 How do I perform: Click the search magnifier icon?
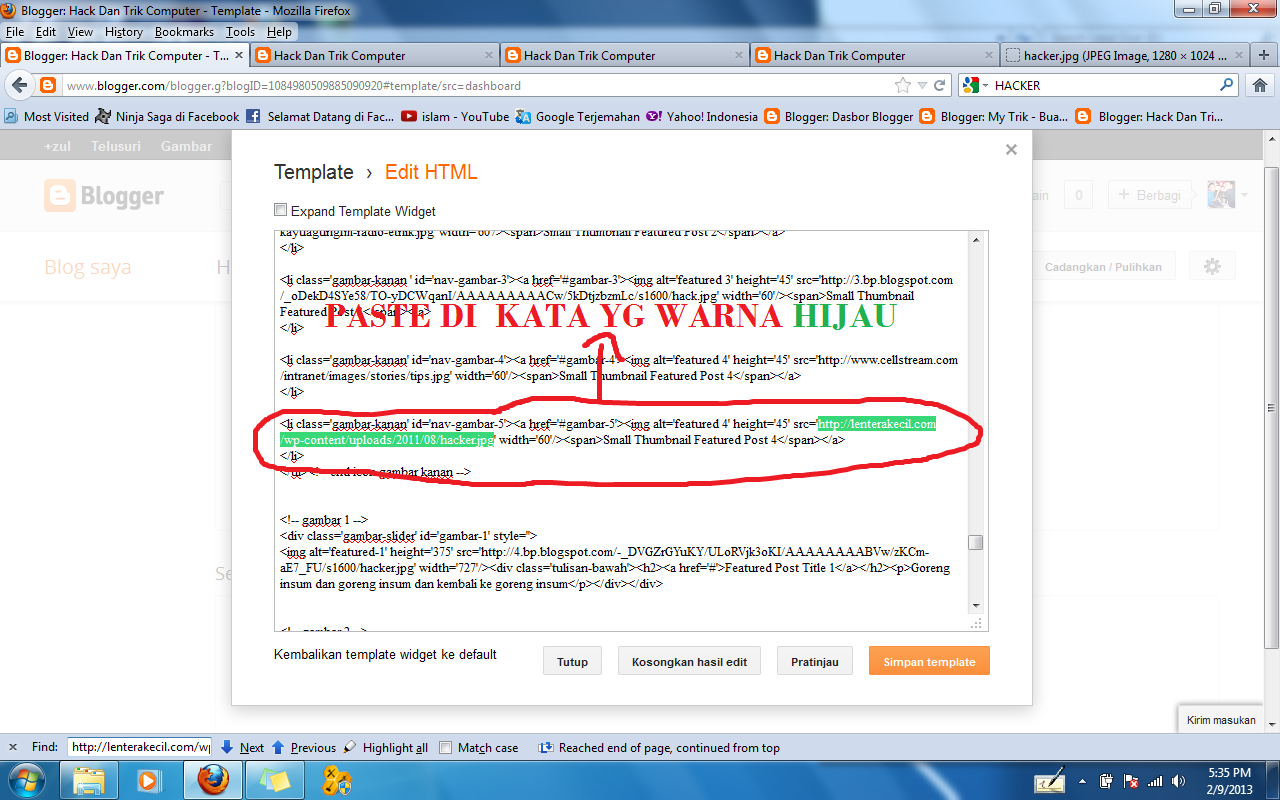coord(1227,86)
